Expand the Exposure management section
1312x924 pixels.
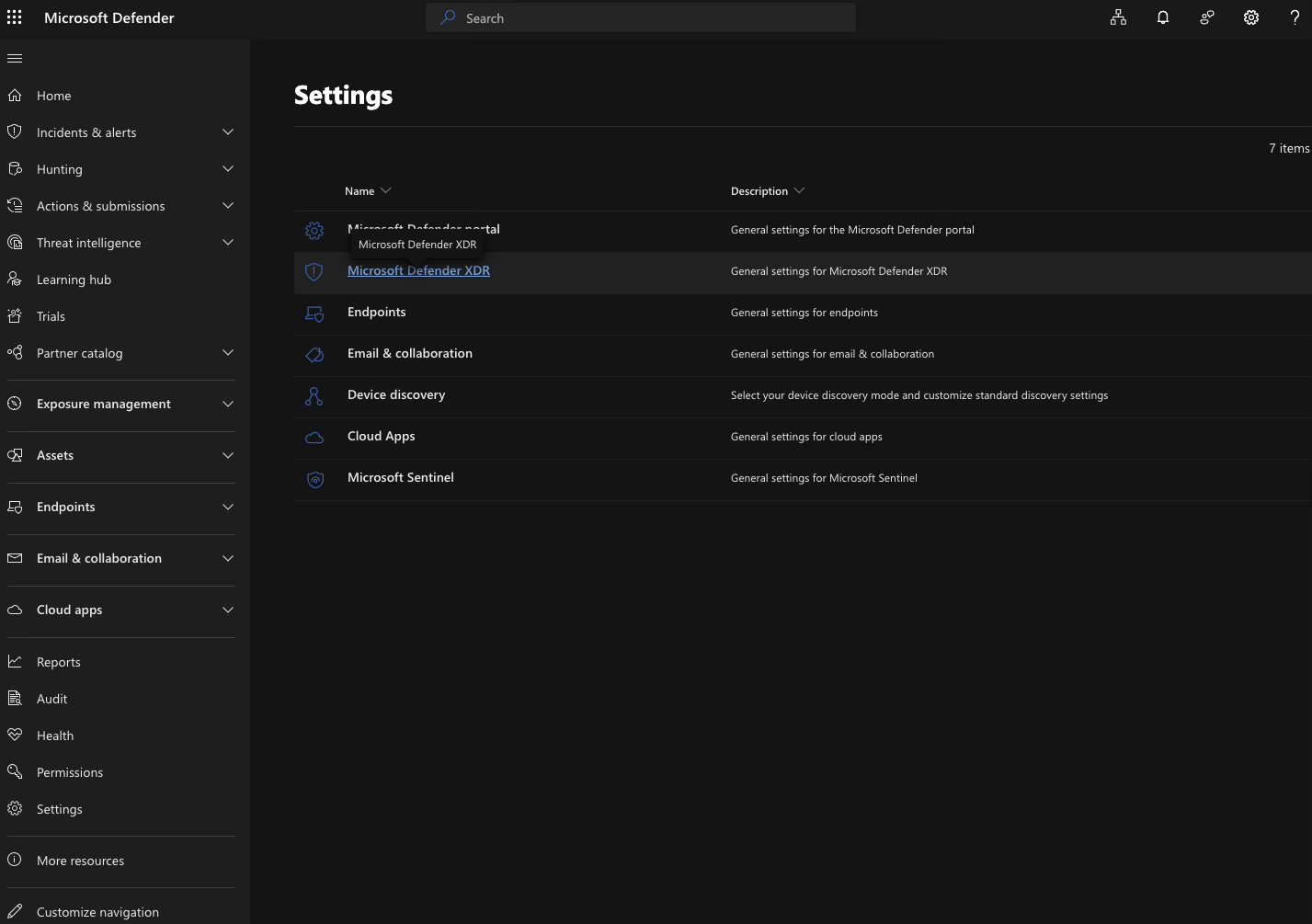click(227, 404)
